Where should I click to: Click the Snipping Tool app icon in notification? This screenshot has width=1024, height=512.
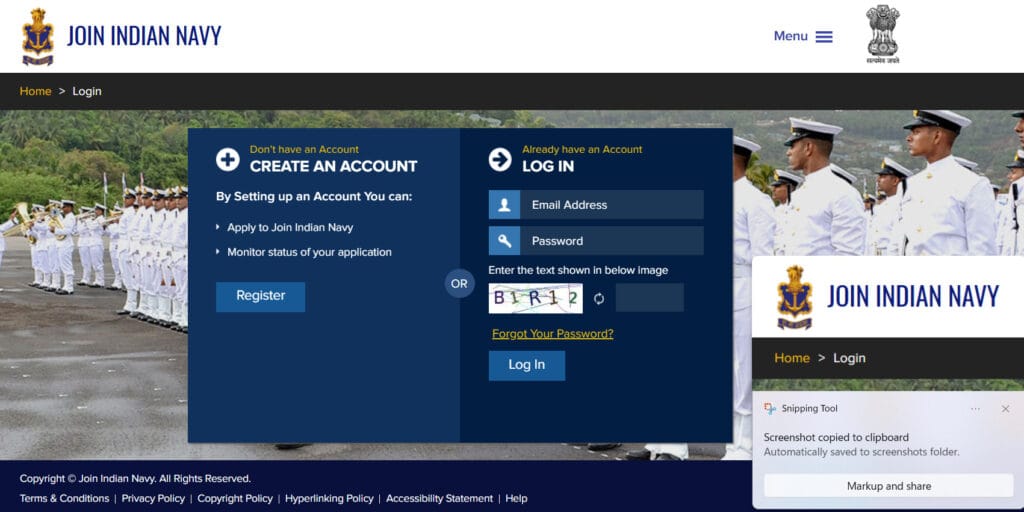pos(770,409)
